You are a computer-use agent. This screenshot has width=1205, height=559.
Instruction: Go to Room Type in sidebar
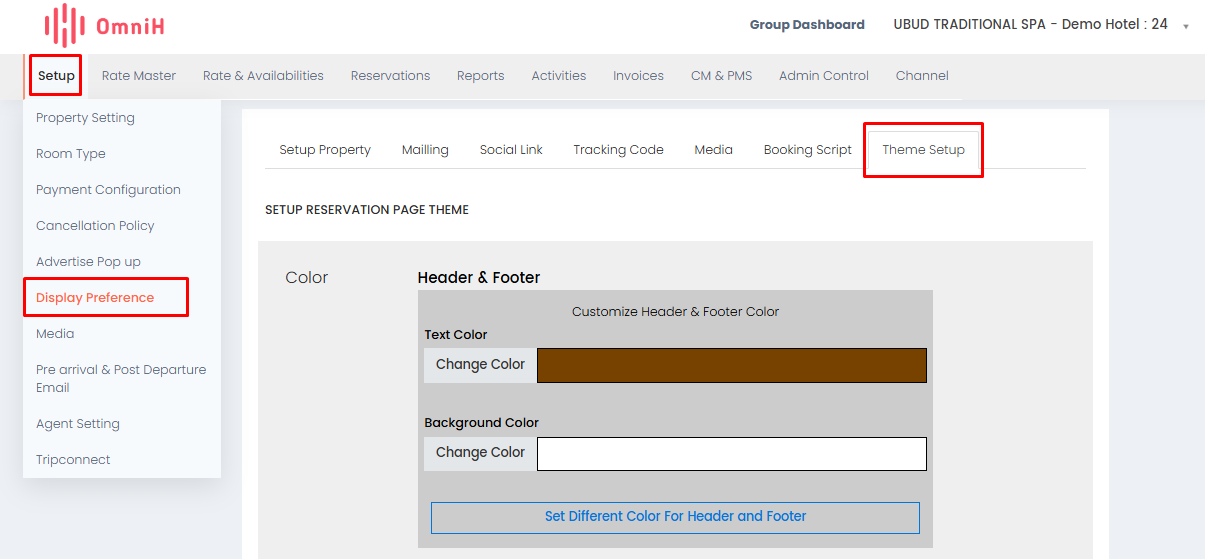[x=71, y=154]
